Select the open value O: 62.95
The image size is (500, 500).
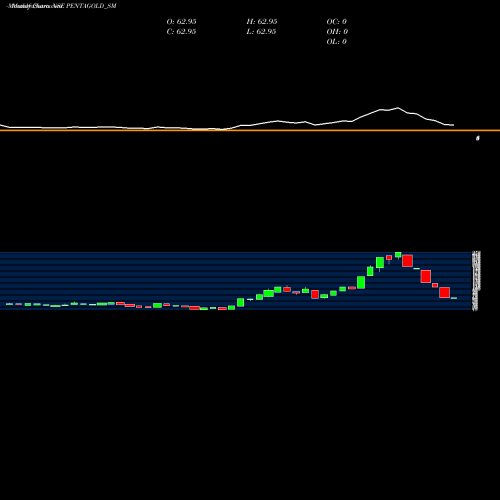click(x=181, y=21)
